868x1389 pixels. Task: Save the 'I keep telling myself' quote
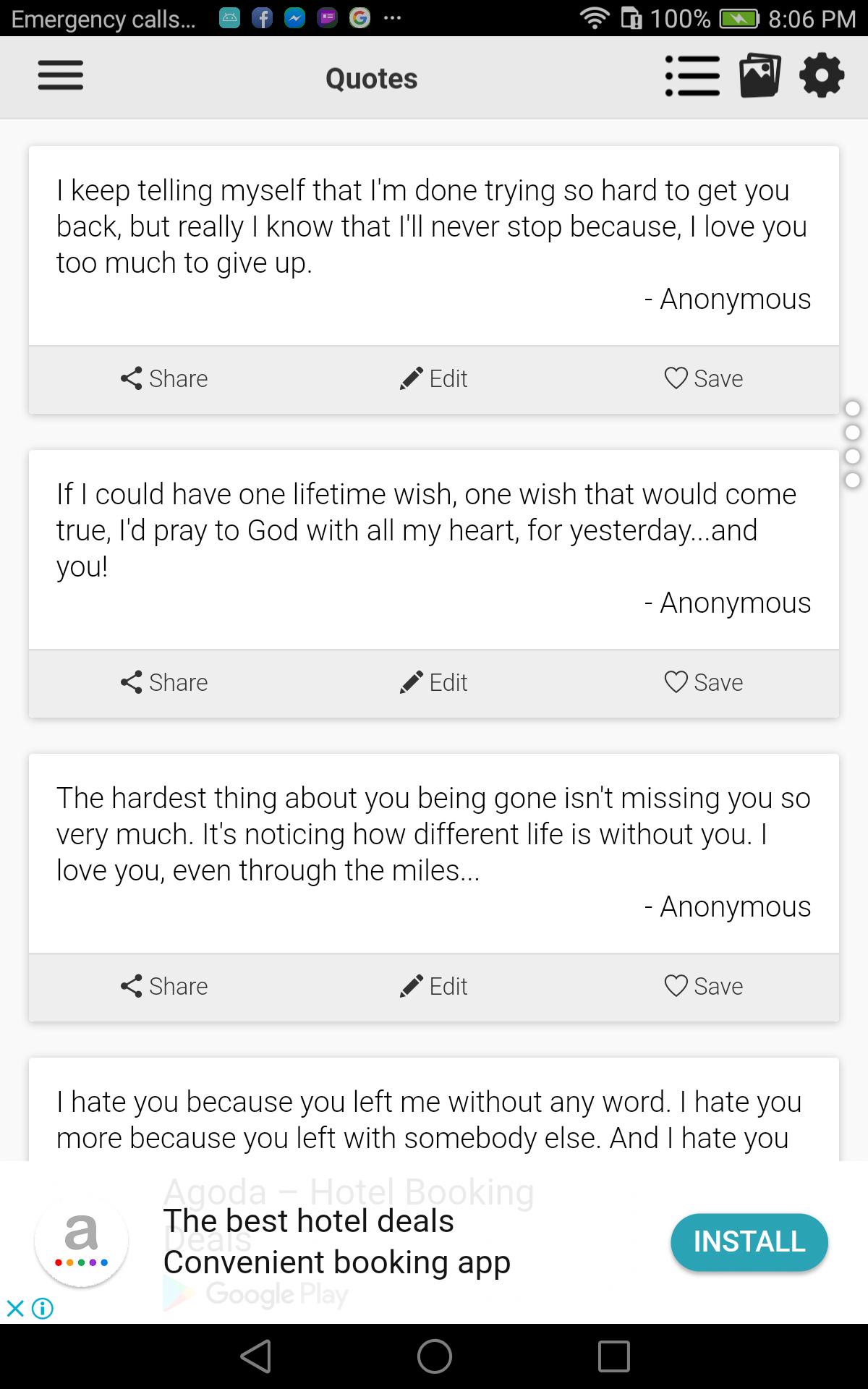pos(704,378)
